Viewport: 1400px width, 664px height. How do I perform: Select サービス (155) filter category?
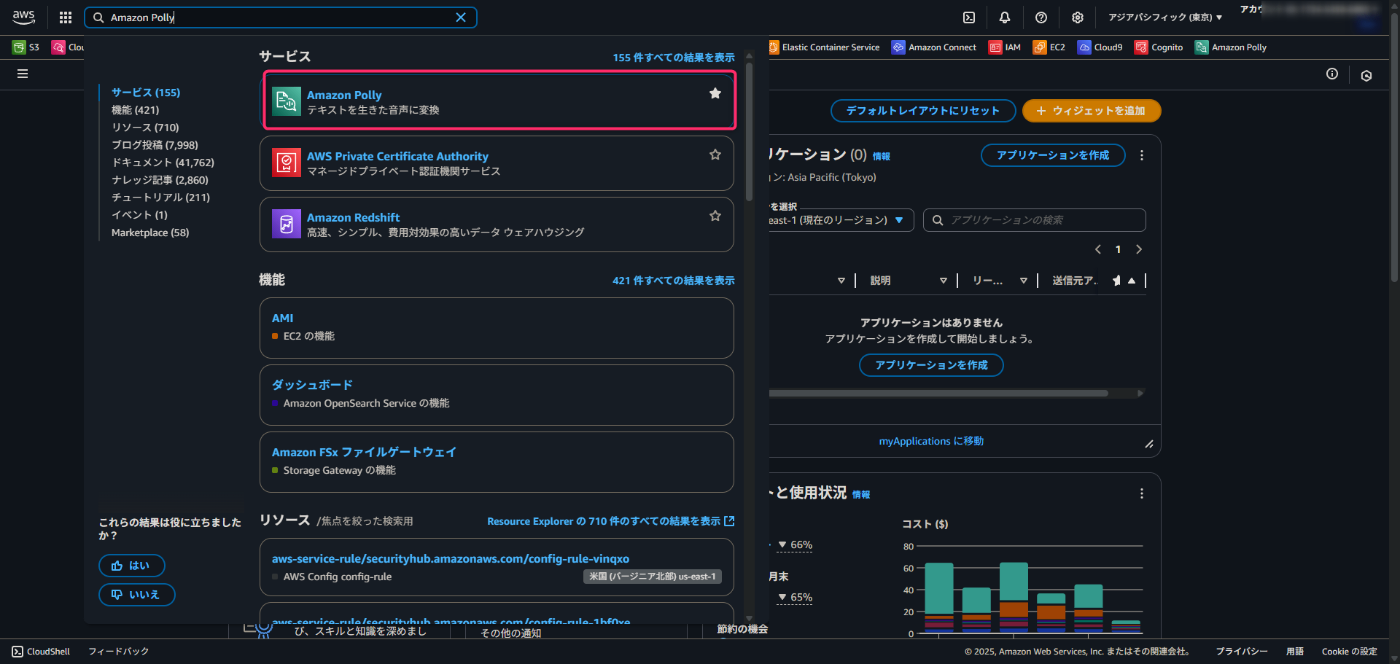click(146, 92)
